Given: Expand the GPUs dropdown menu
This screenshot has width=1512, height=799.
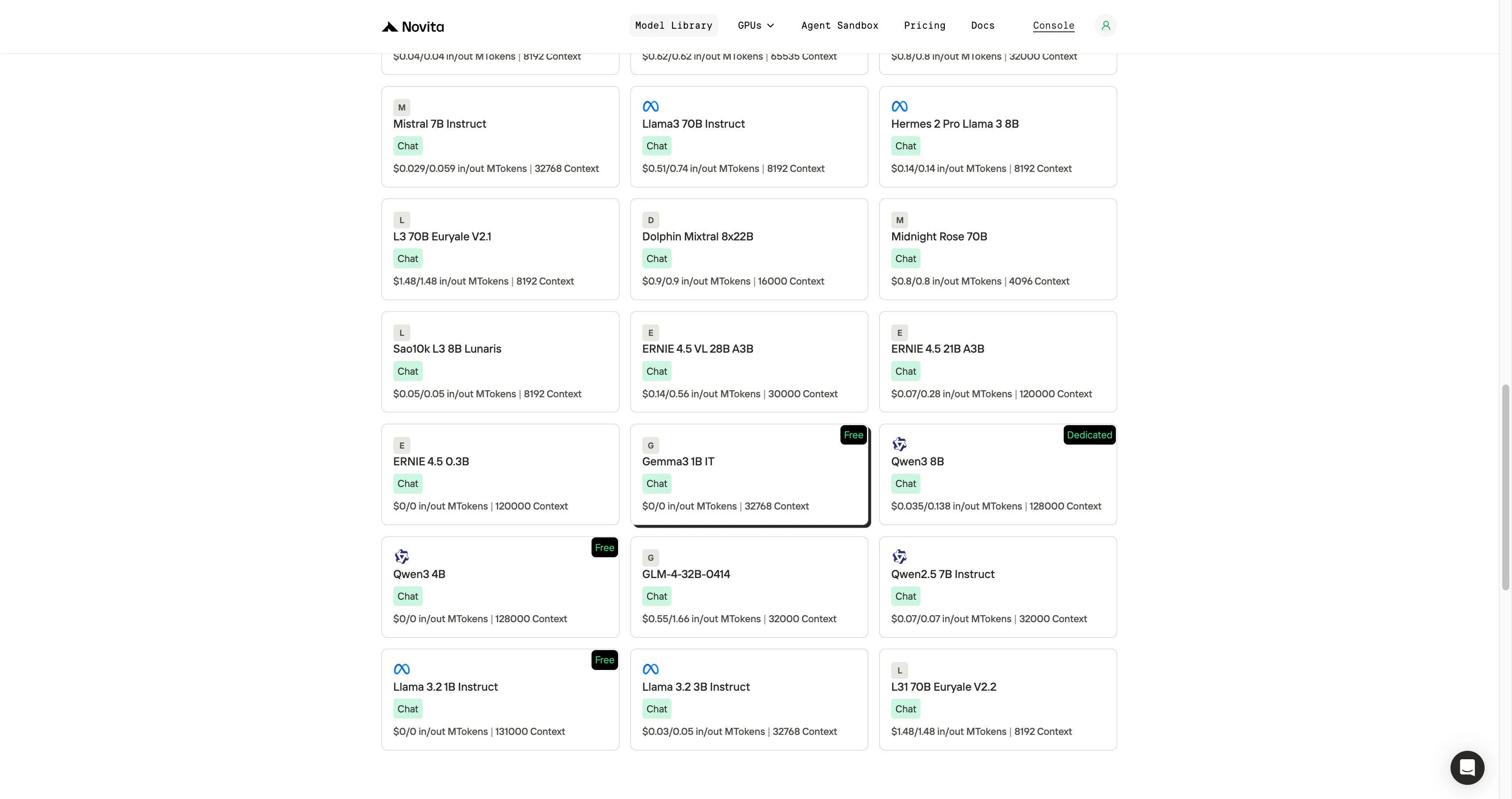Looking at the screenshot, I should [x=756, y=25].
